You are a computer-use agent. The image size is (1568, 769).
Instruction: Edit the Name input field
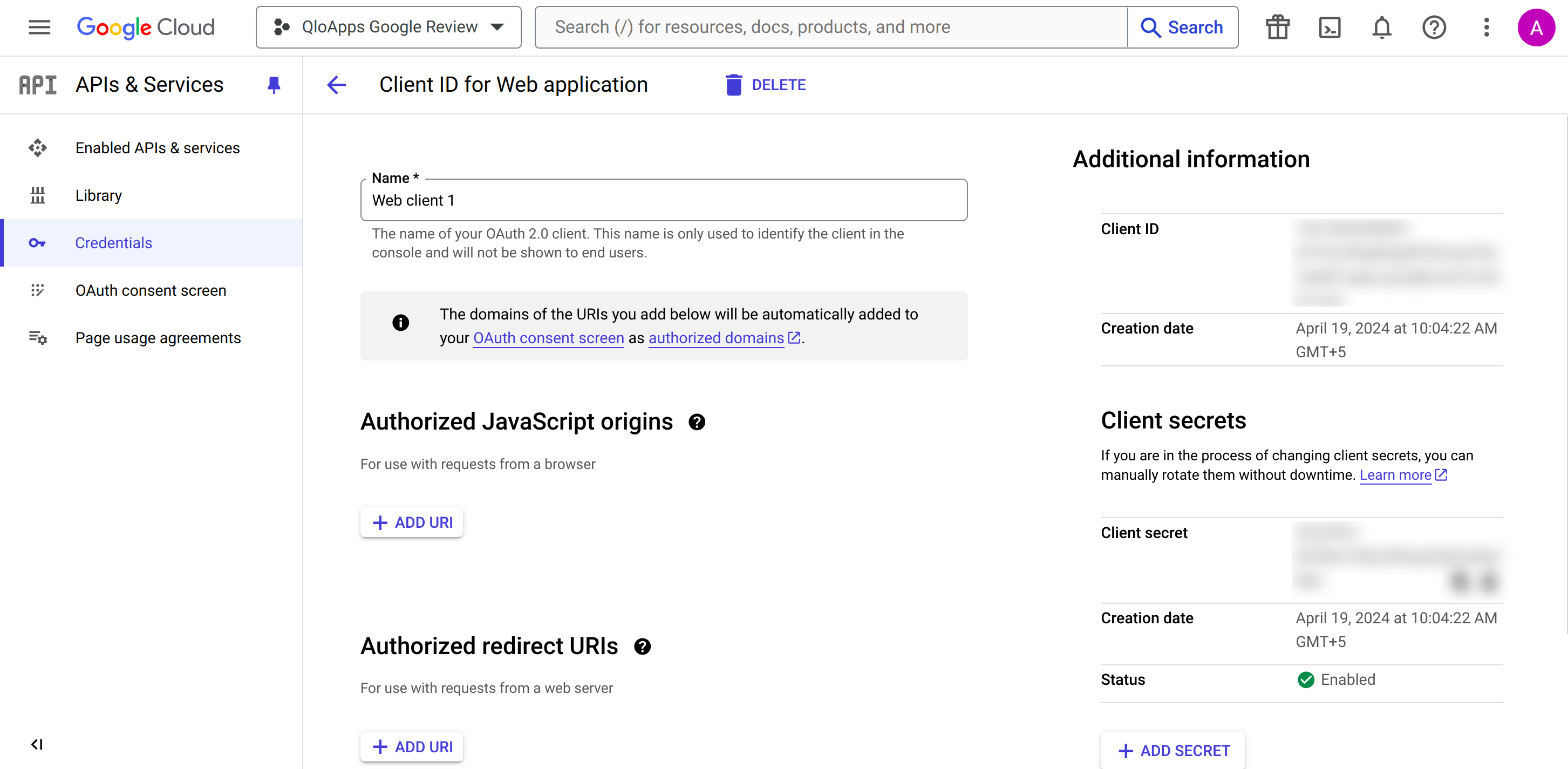point(664,200)
